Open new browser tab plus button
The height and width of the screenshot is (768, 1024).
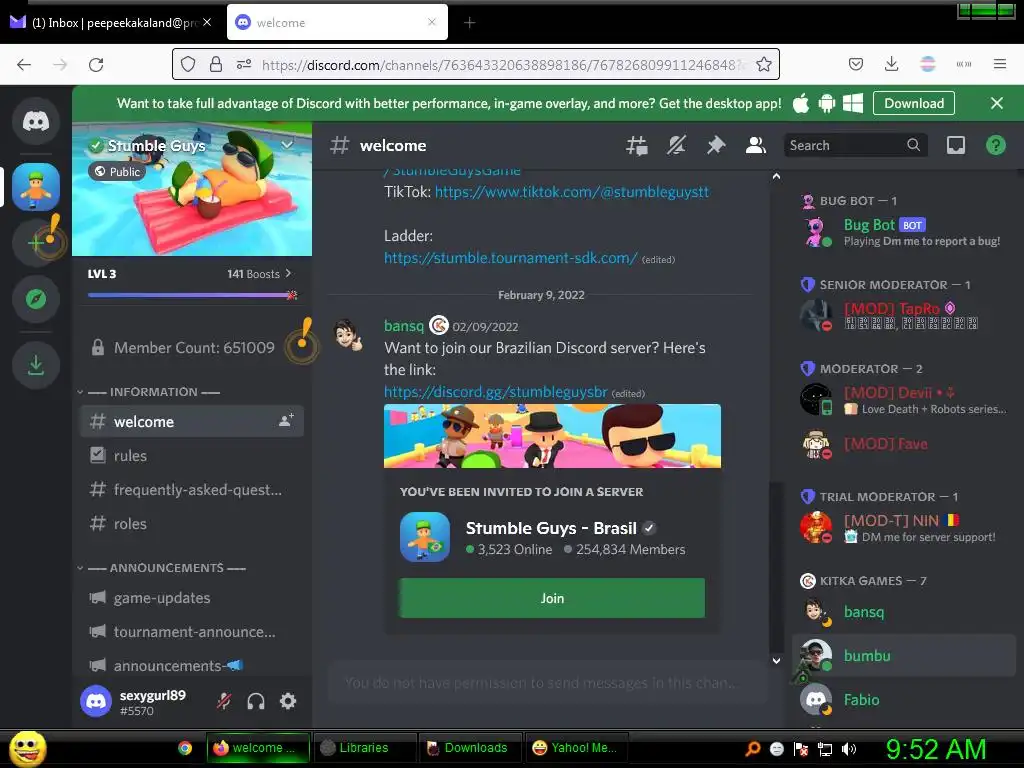tap(470, 23)
